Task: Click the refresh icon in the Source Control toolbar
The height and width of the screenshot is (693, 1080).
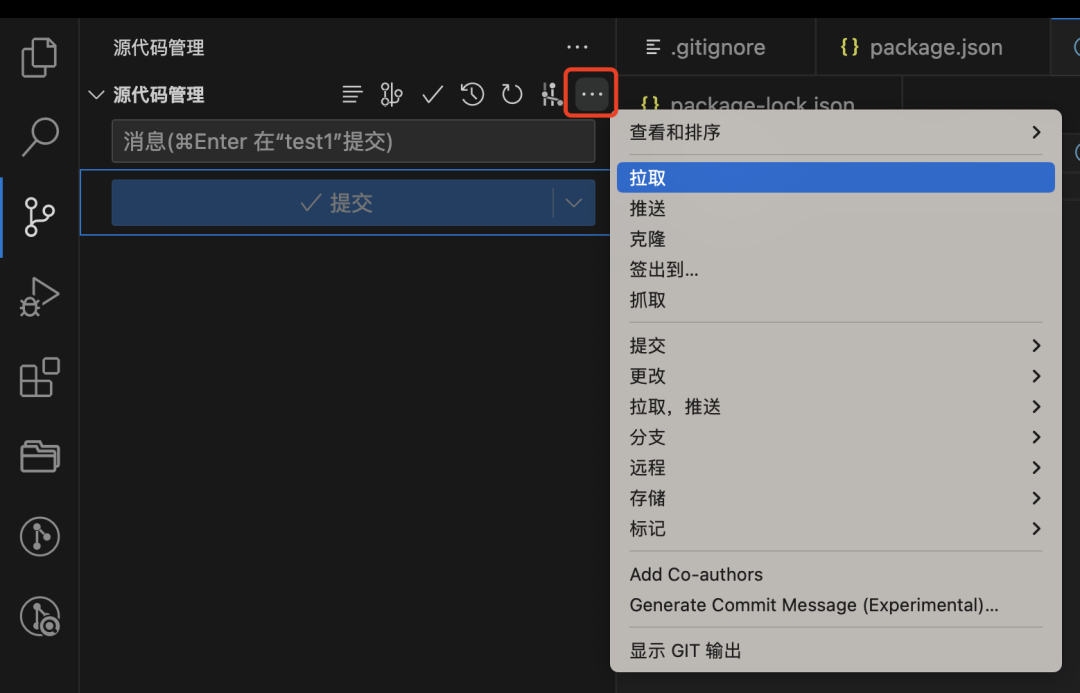Action: 511,94
